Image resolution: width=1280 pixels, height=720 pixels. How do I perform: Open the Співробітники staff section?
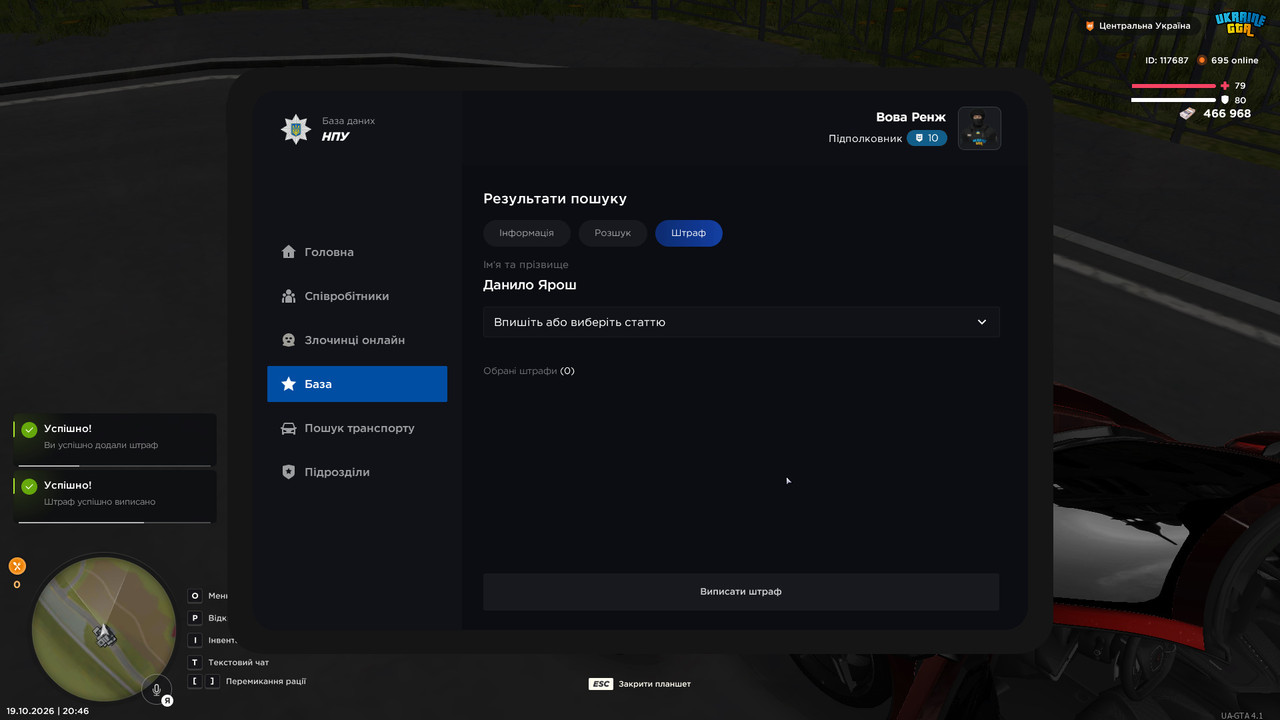[x=357, y=296]
